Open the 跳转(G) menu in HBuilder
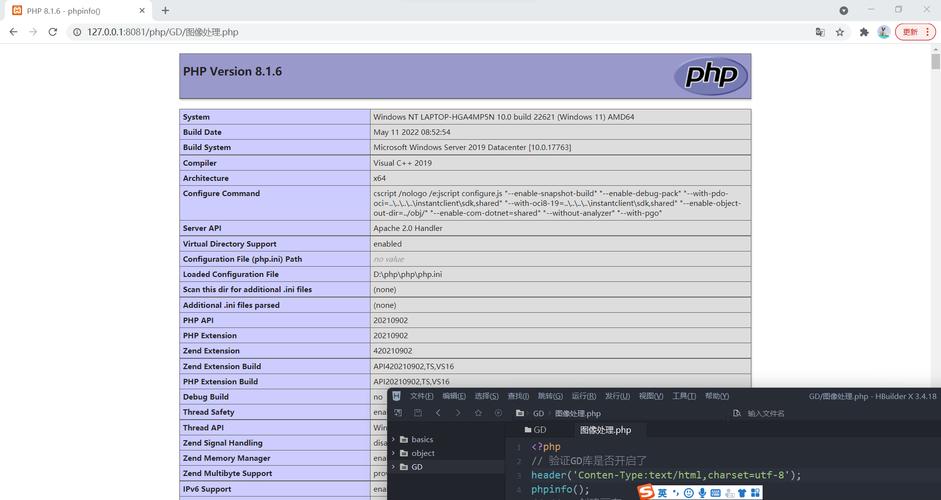Image resolution: width=941 pixels, height=500 pixels. point(550,396)
